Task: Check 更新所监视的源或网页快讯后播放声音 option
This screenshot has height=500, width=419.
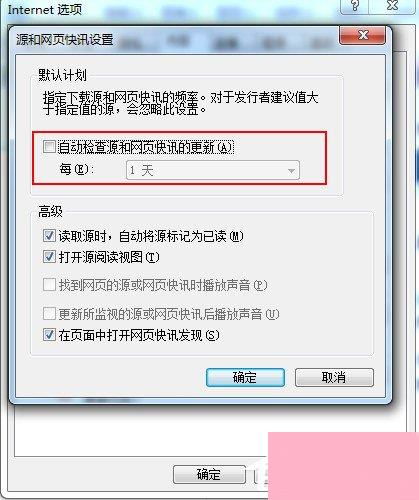Action: pyautogui.click(x=49, y=313)
